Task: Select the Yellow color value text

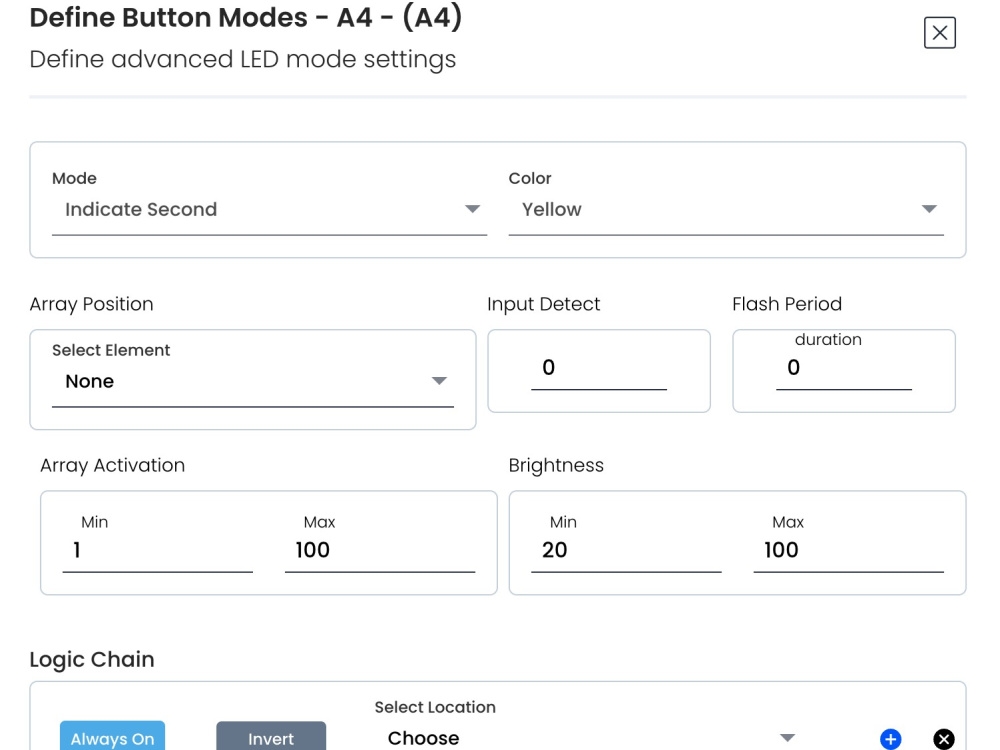Action: pyautogui.click(x=551, y=209)
